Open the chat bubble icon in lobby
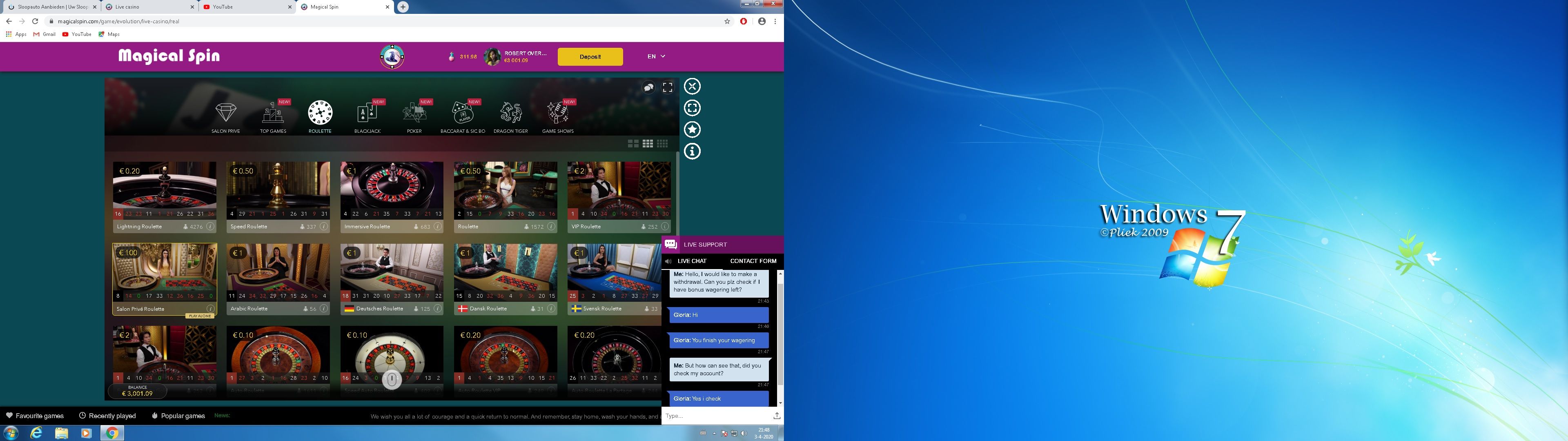Viewport: 1568px width, 441px height. pyautogui.click(x=649, y=88)
